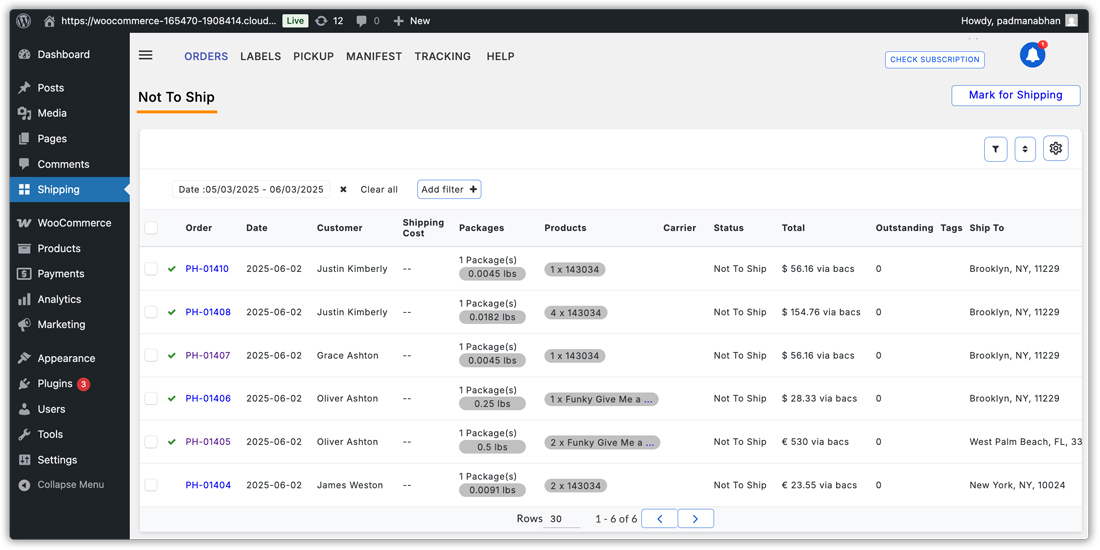Open the notification bell icon

[x=1033, y=55]
